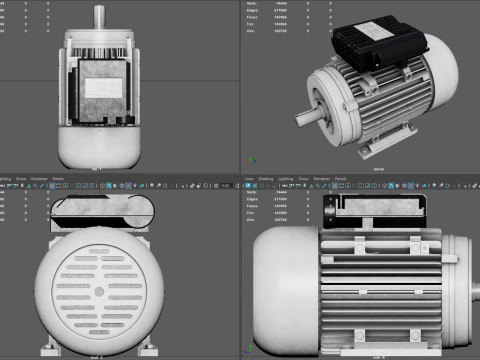Switch front panel to Wireframe shading

102,186
